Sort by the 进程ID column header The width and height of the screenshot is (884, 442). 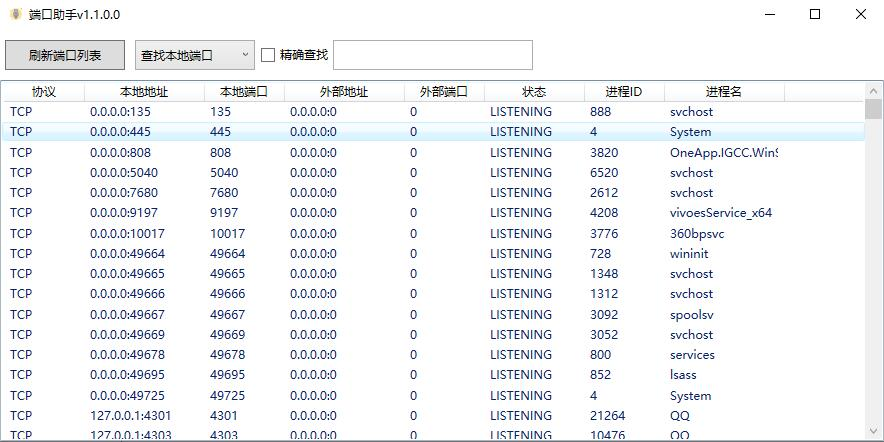pyautogui.click(x=623, y=92)
